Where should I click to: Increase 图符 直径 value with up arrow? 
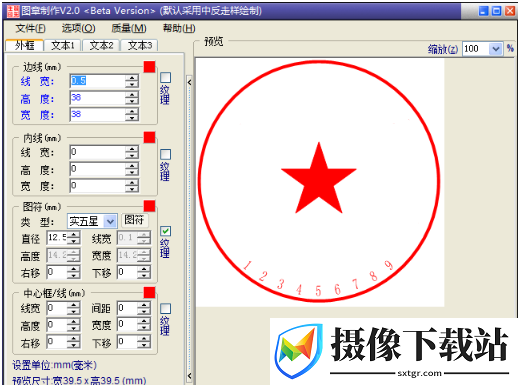click(x=73, y=235)
